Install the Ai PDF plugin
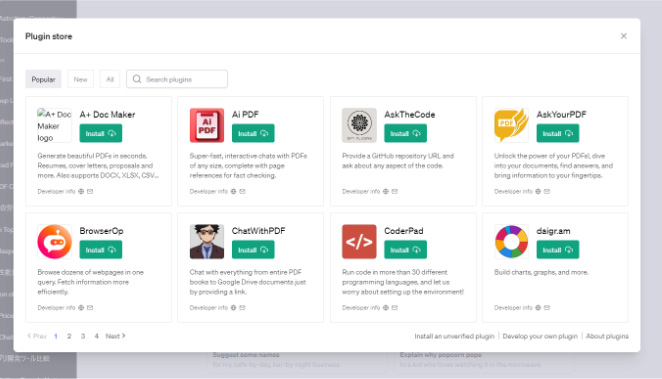Image resolution: width=662 pixels, height=379 pixels. point(253,133)
